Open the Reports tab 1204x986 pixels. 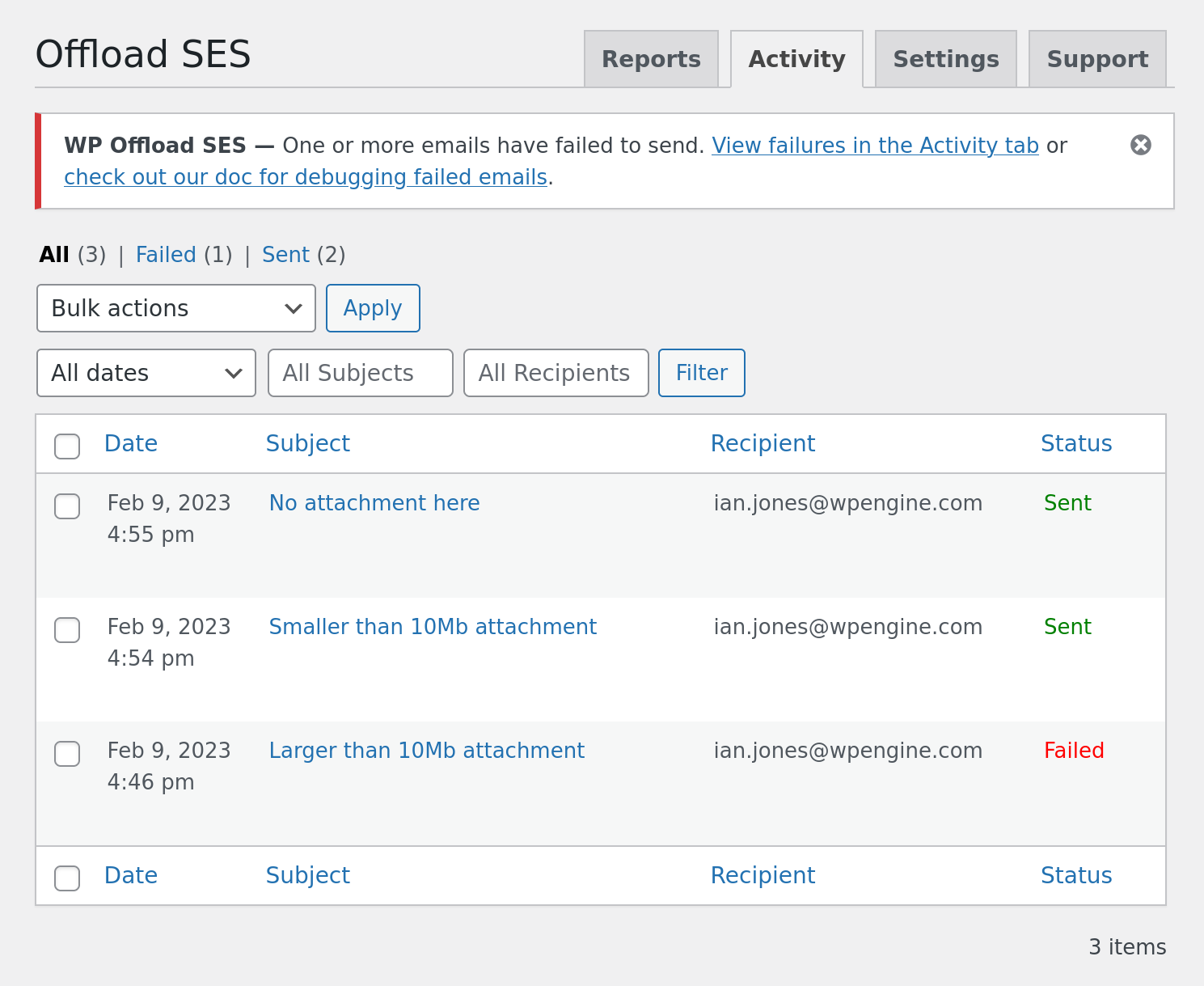click(651, 59)
